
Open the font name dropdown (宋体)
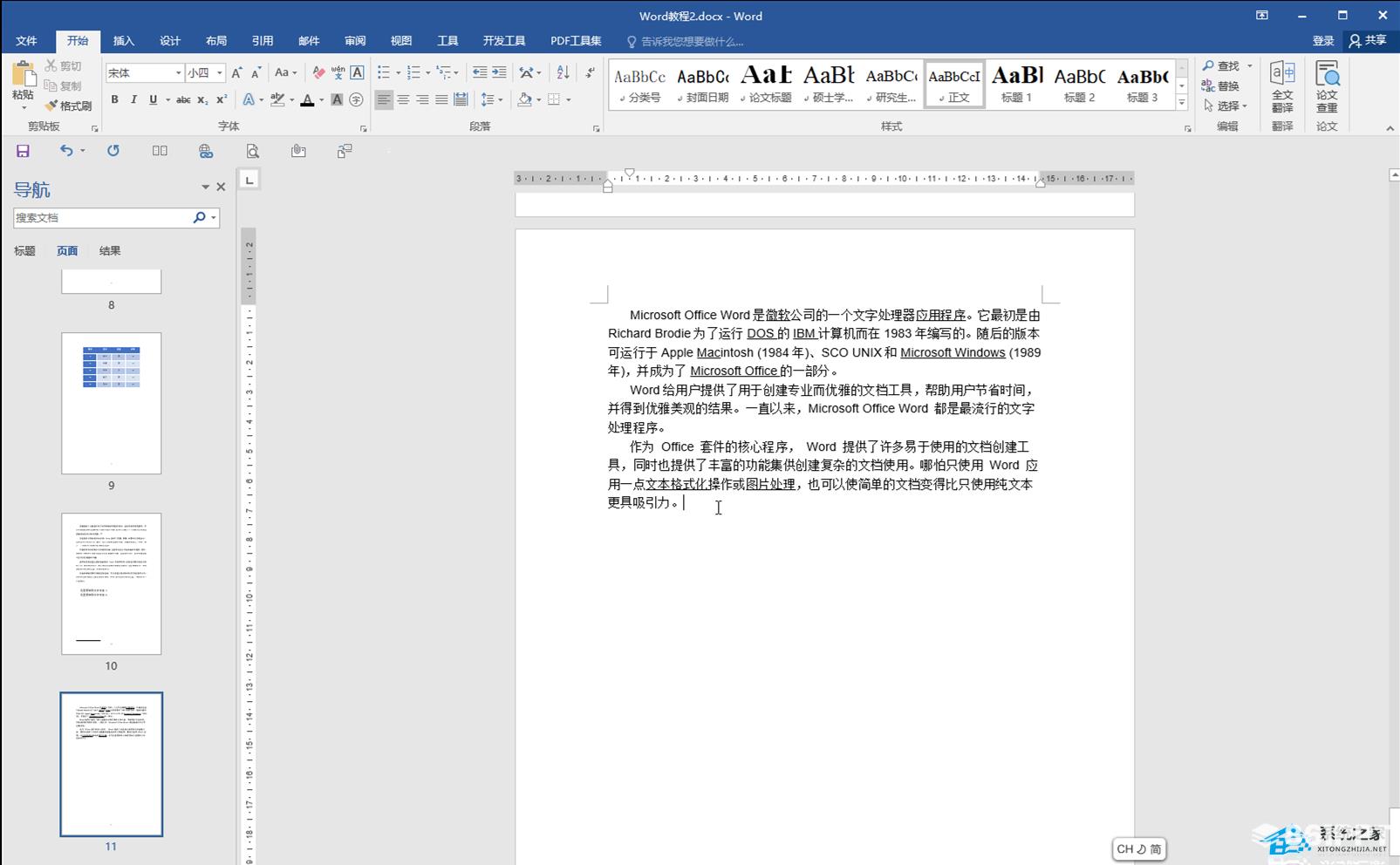(x=178, y=73)
